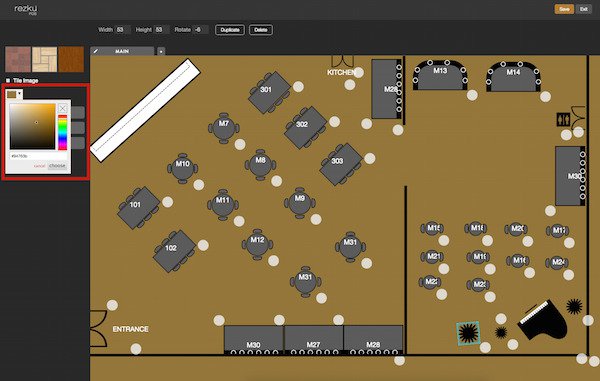Add a new floor tab with plus
Image resolution: width=600 pixels, height=381 pixels.
[x=161, y=51]
